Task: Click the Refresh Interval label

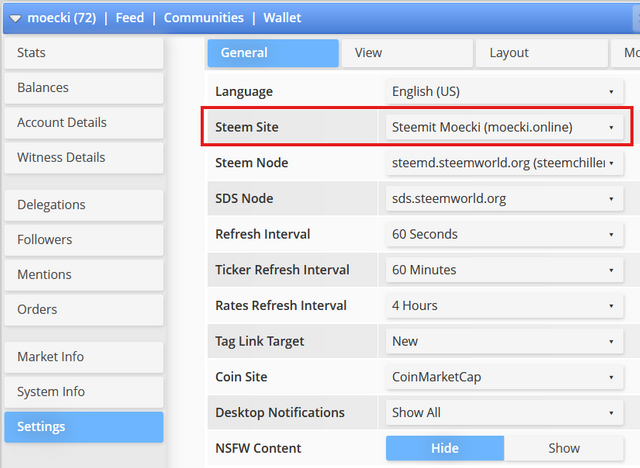Action: 262,234
